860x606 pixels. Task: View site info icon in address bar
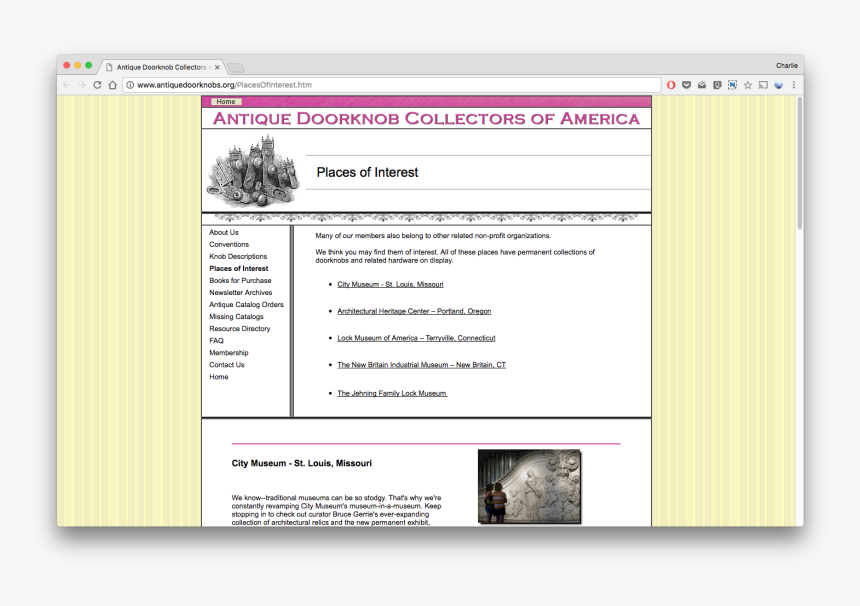pyautogui.click(x=130, y=85)
